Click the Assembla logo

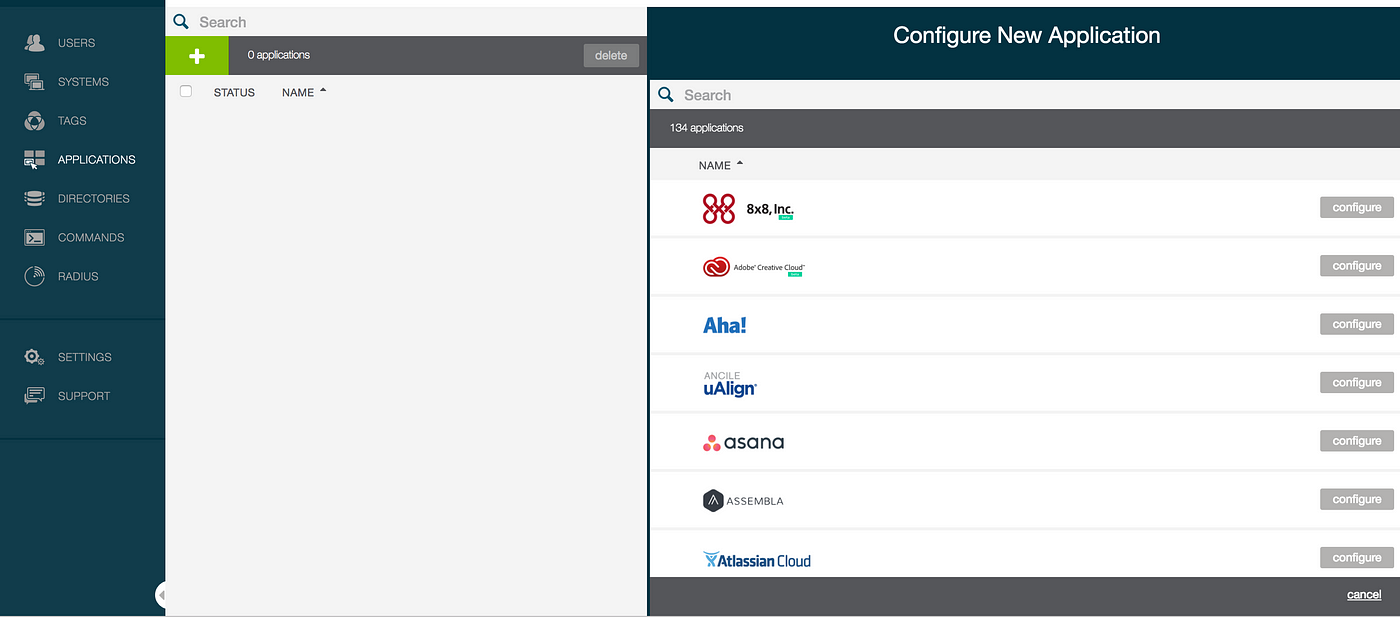pyautogui.click(x=743, y=500)
